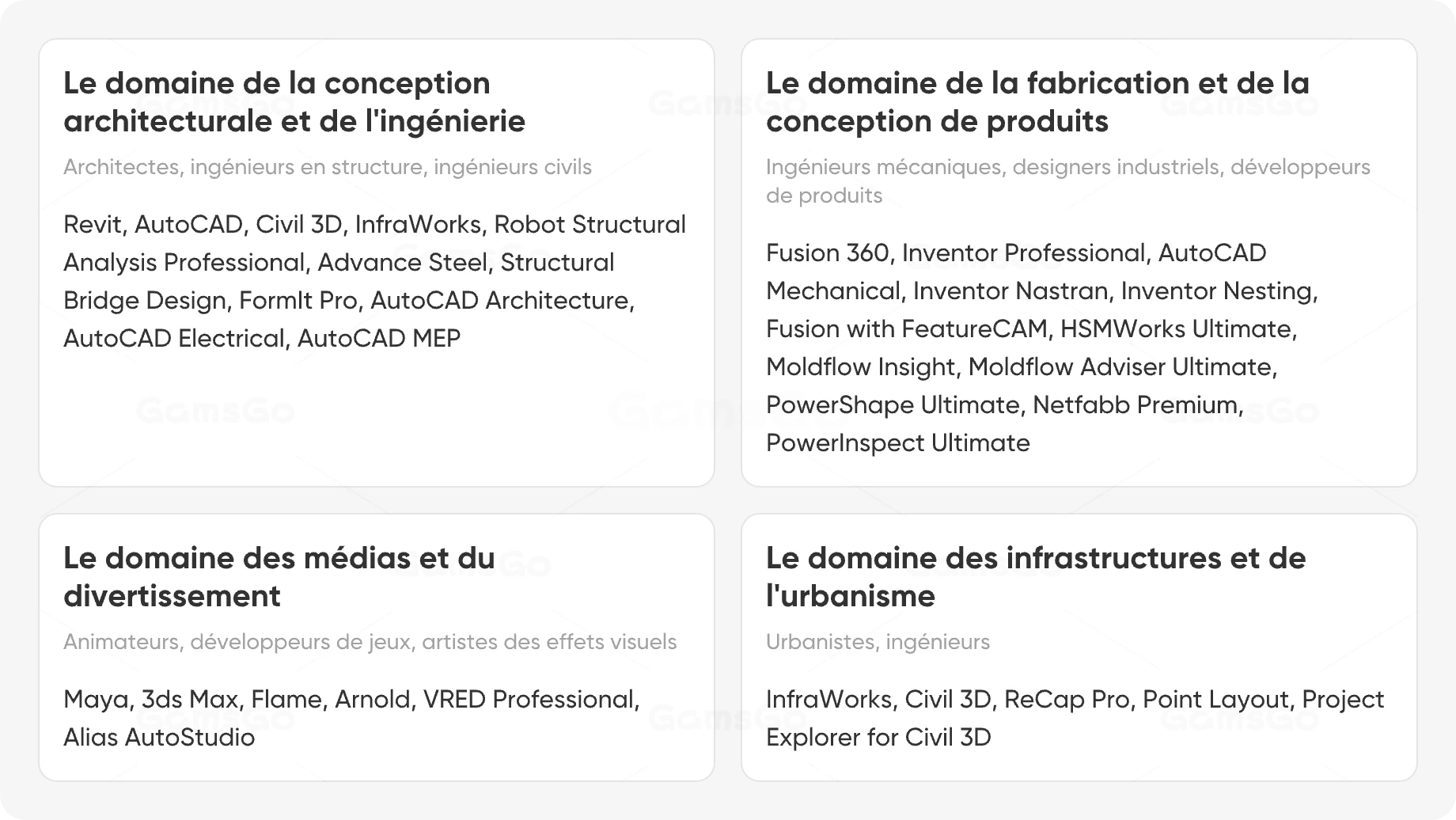Select the Urbanistes, ingénieurs subtitle
The height and width of the screenshot is (820, 1456).
tap(878, 642)
